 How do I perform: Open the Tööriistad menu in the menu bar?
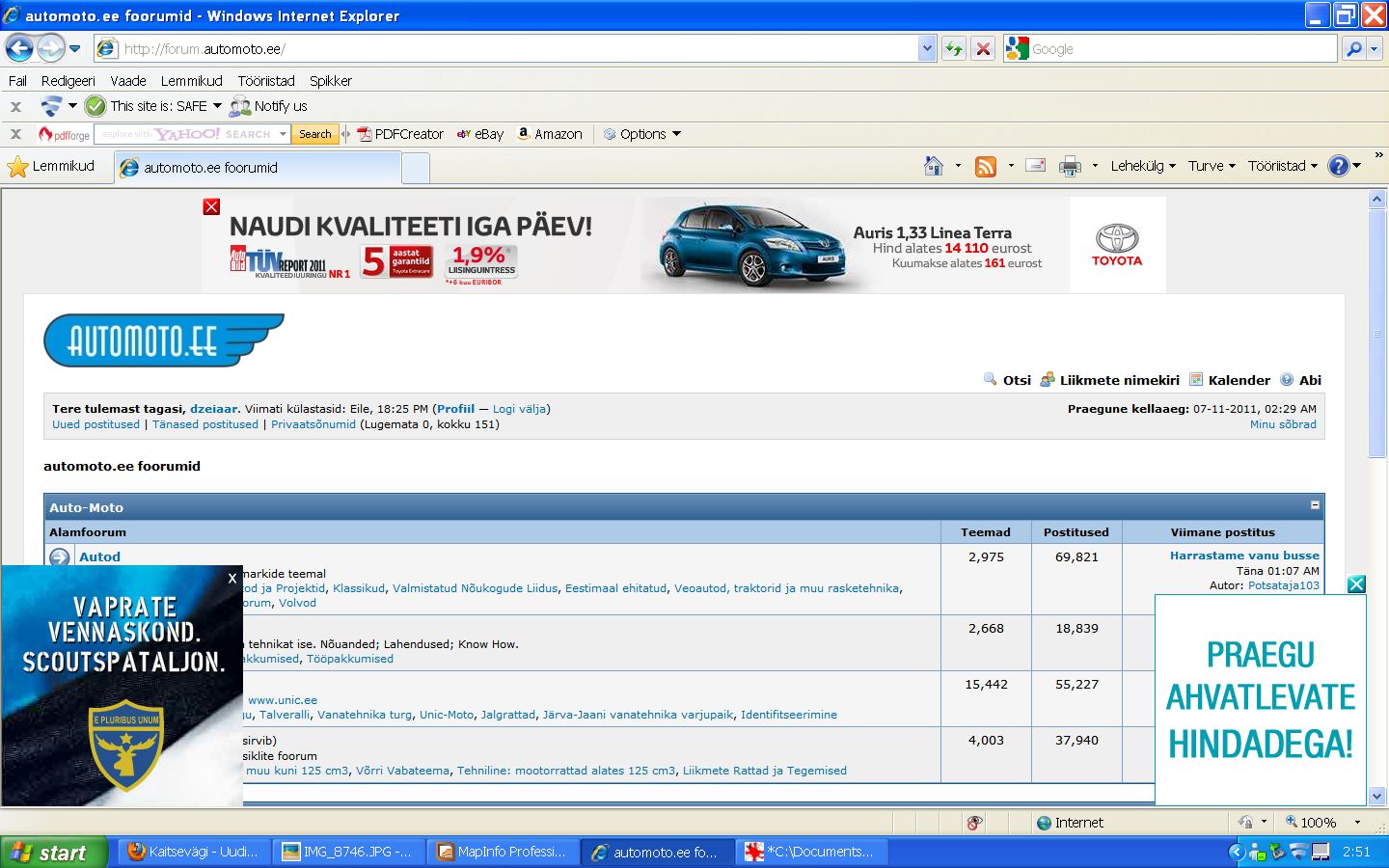[x=266, y=81]
